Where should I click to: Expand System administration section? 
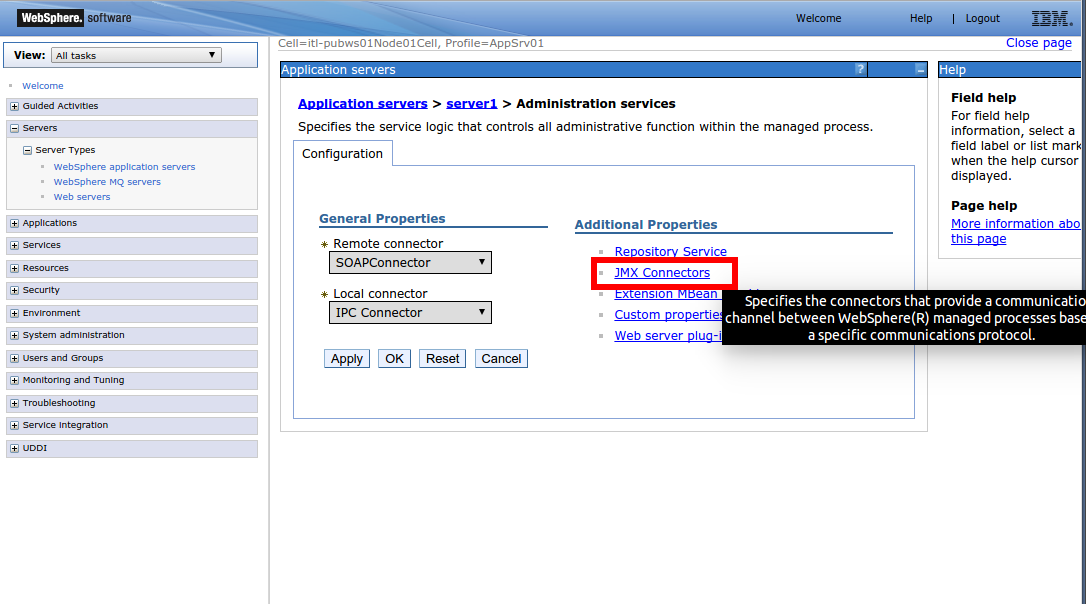[14, 335]
